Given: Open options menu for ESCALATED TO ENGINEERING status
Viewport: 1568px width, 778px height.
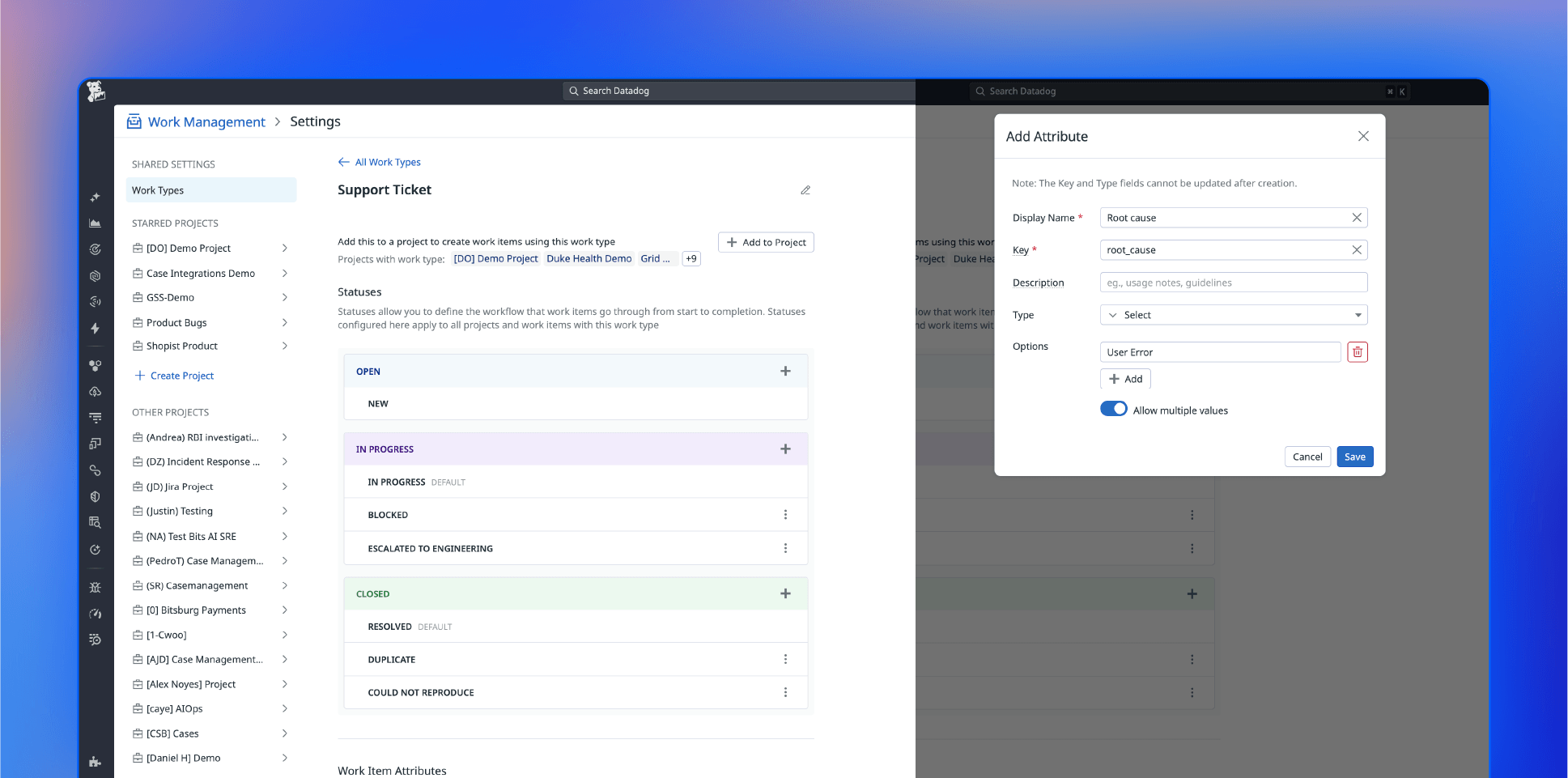Looking at the screenshot, I should coord(785,548).
